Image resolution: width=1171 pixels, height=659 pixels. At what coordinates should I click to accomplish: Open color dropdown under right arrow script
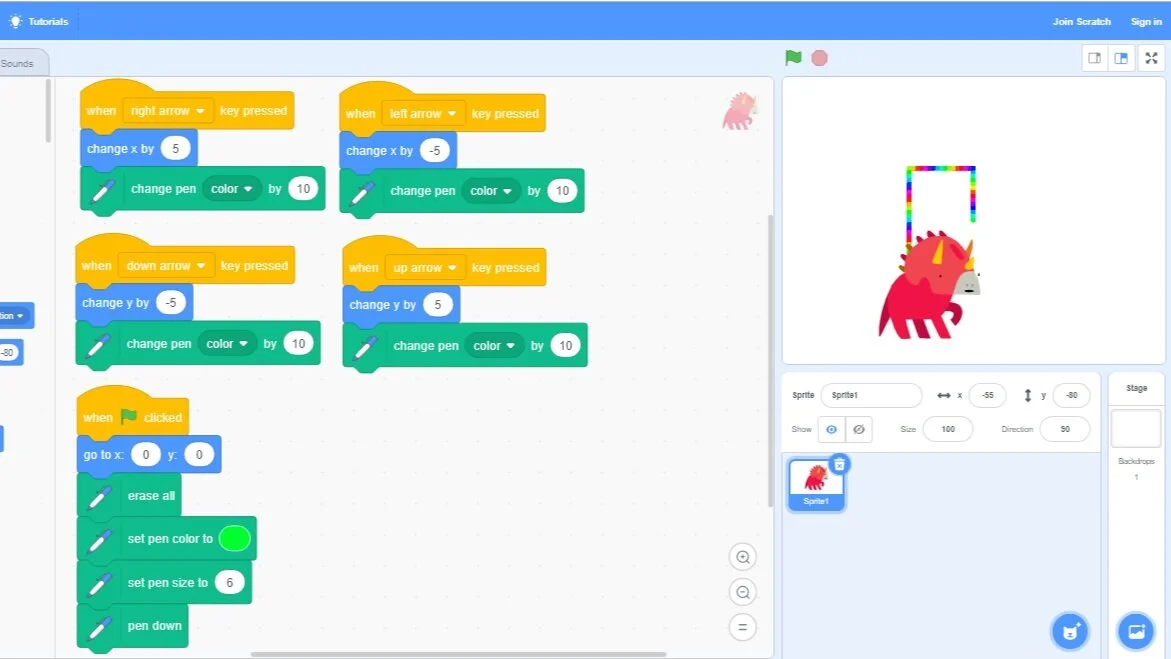(x=232, y=189)
